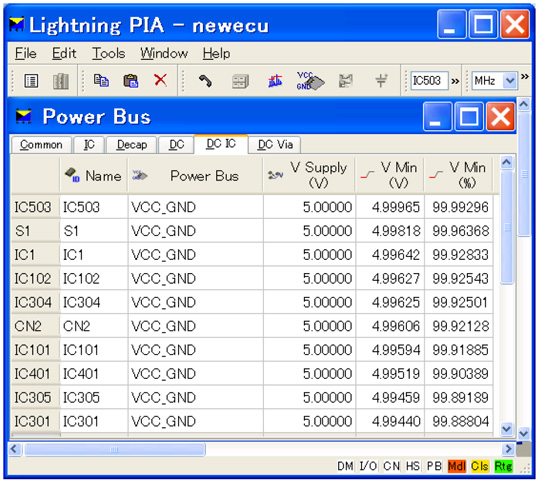
Task: Click the VCC GND power bus icon
Action: 310,81
